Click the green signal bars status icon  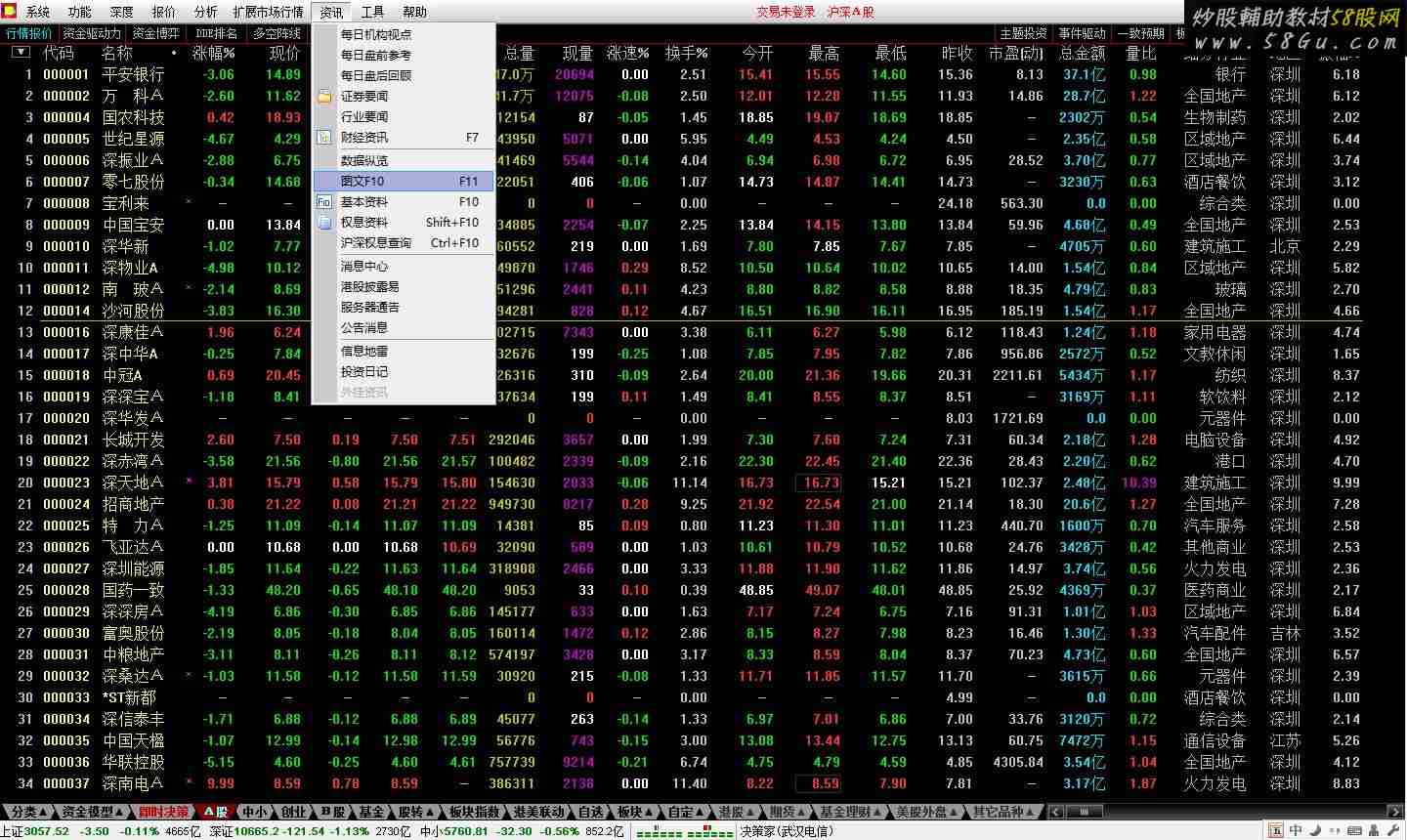[x=684, y=831]
